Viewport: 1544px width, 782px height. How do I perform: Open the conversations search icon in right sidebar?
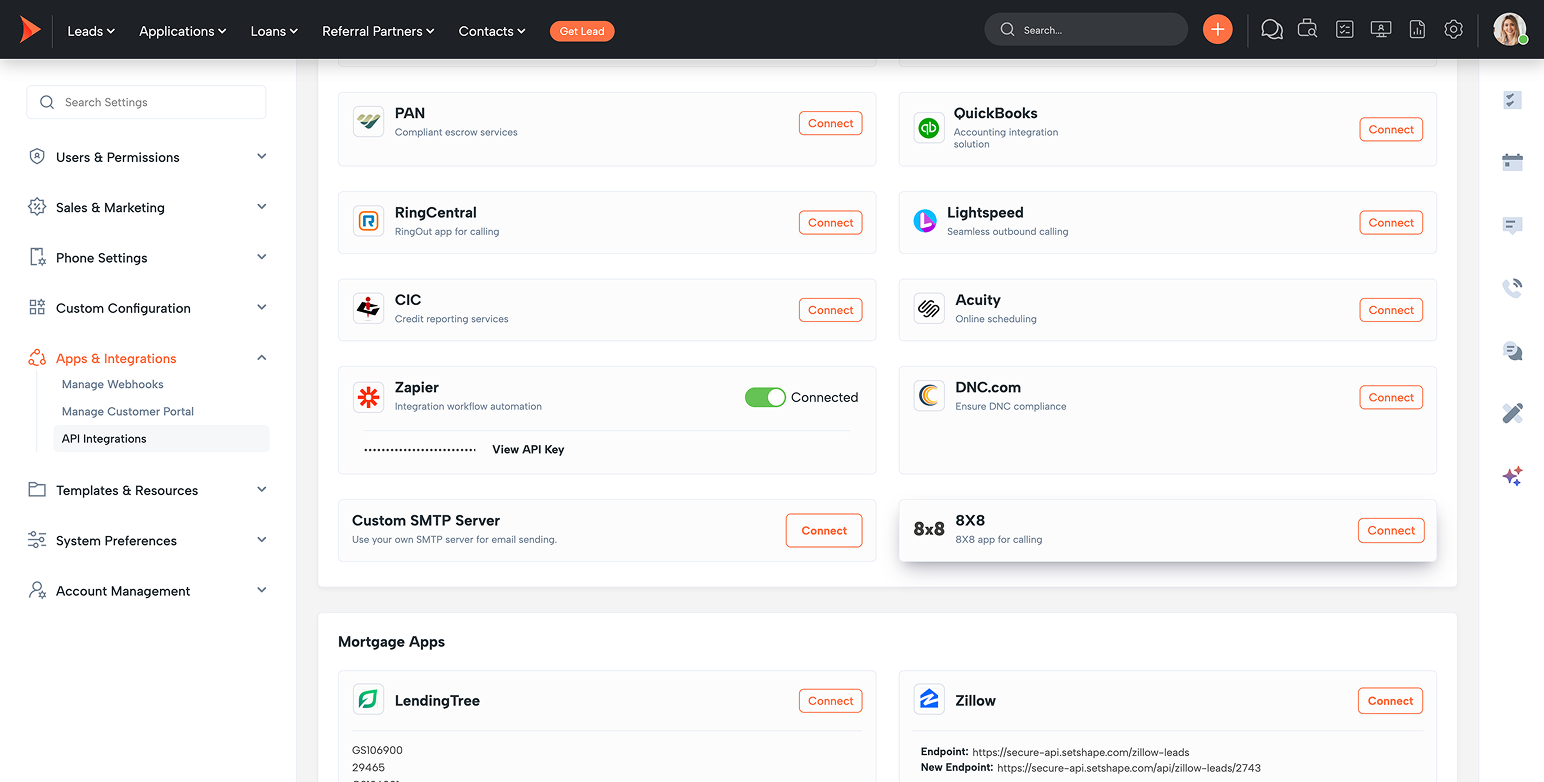(x=1512, y=351)
